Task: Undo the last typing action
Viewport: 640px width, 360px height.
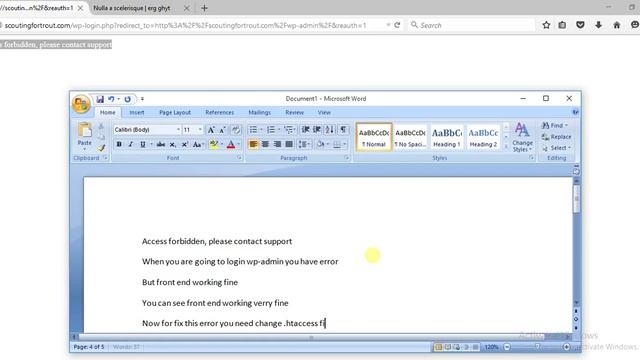Action: 111,99
